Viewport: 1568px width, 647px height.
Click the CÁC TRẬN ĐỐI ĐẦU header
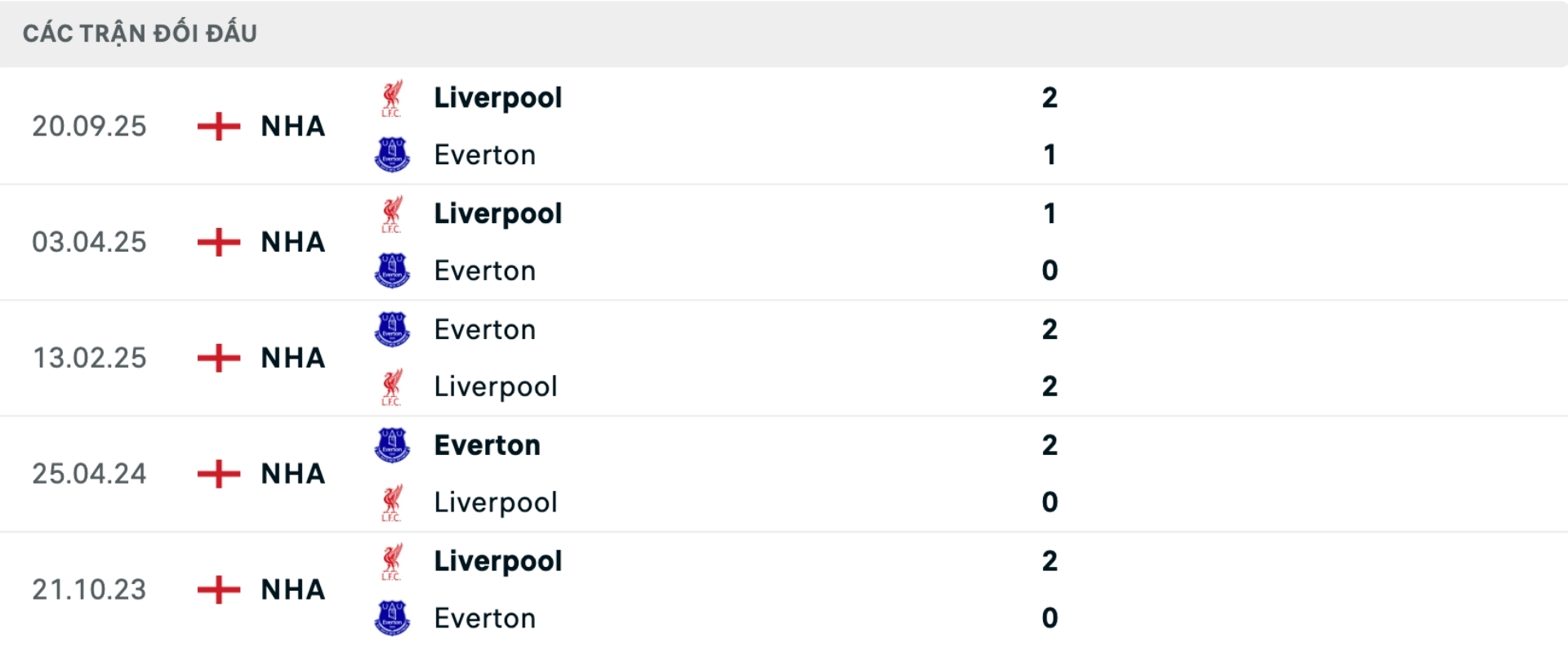tap(140, 33)
